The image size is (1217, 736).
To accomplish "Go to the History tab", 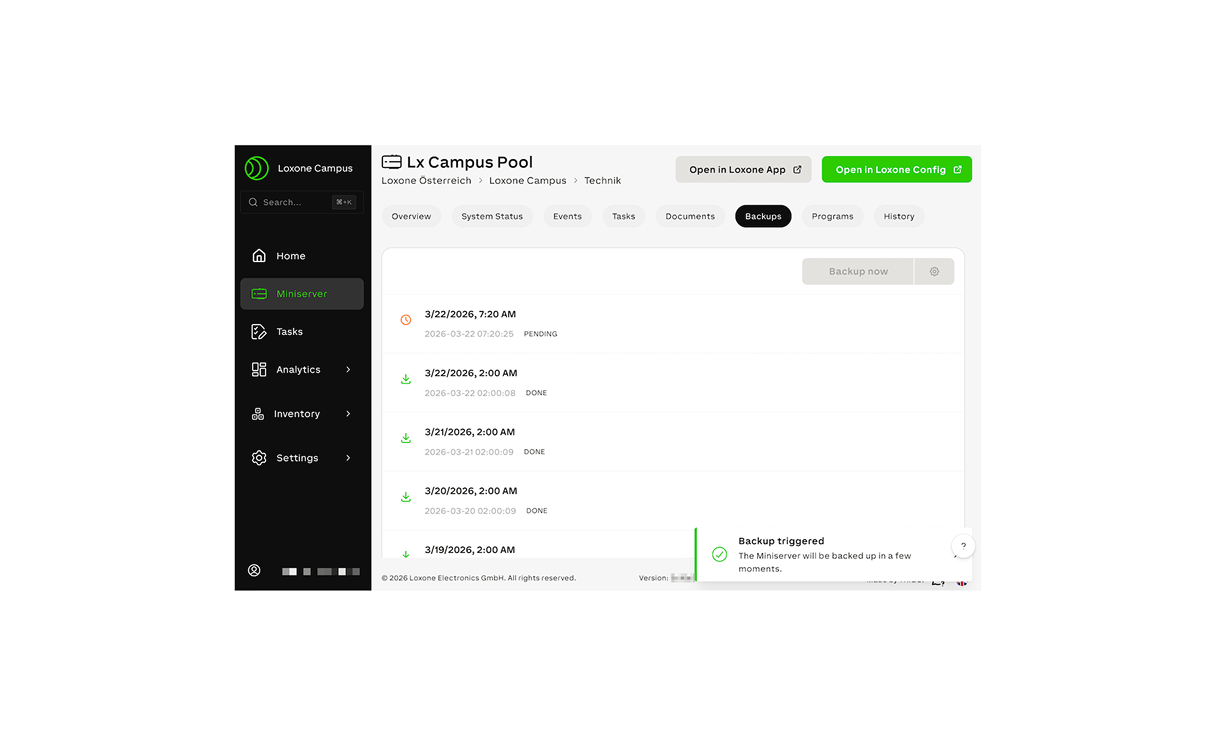I will (x=899, y=216).
